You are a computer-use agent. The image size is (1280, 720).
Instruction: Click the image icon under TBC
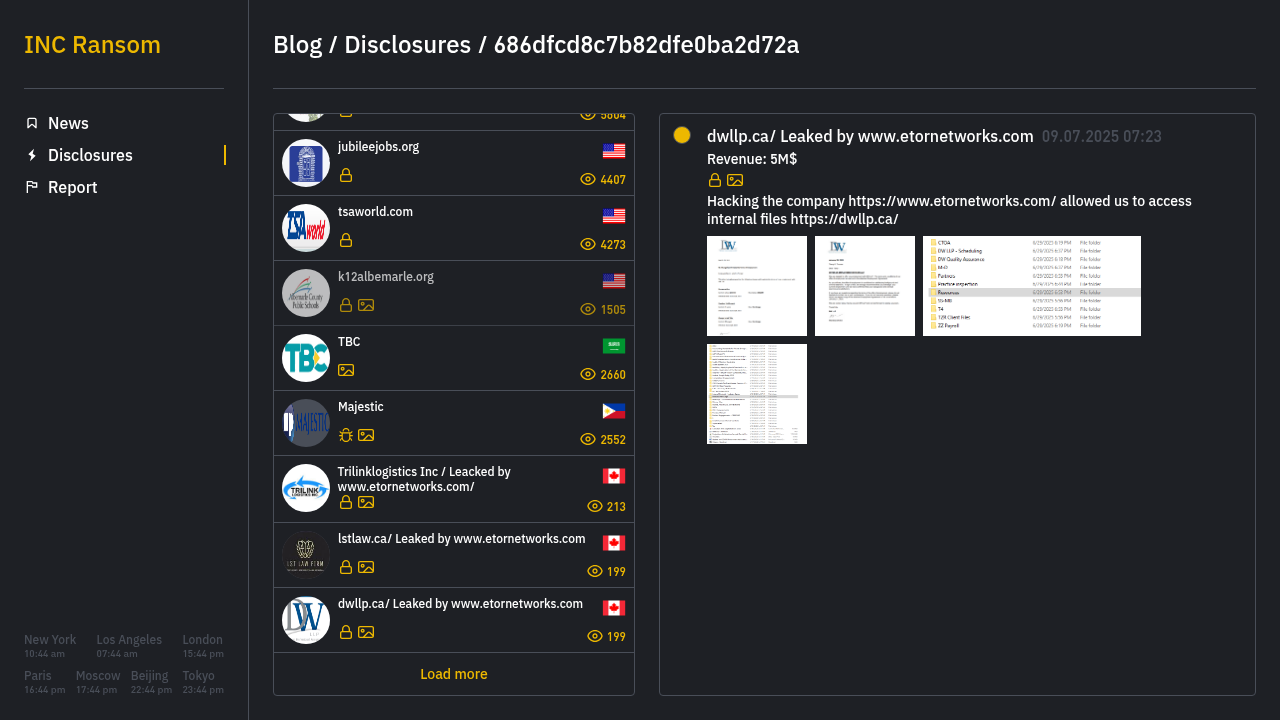(x=346, y=370)
